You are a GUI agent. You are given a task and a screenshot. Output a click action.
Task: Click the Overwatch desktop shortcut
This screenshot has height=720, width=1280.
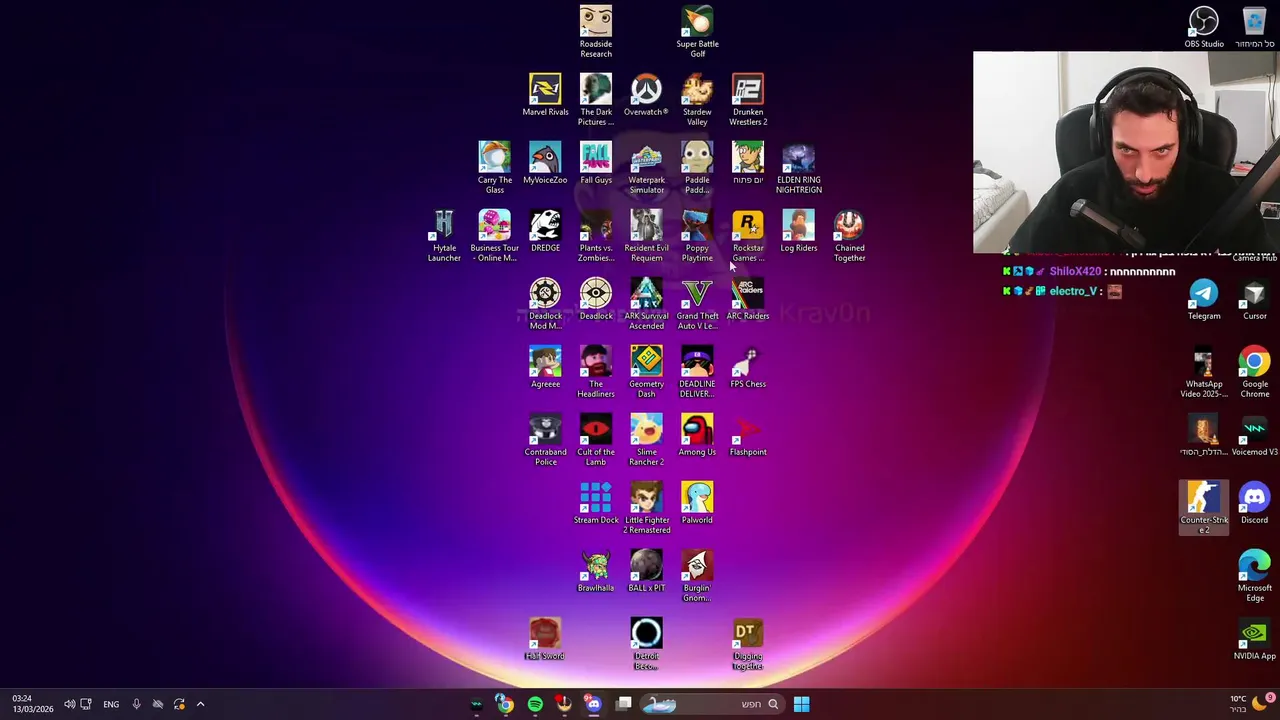[x=646, y=95]
